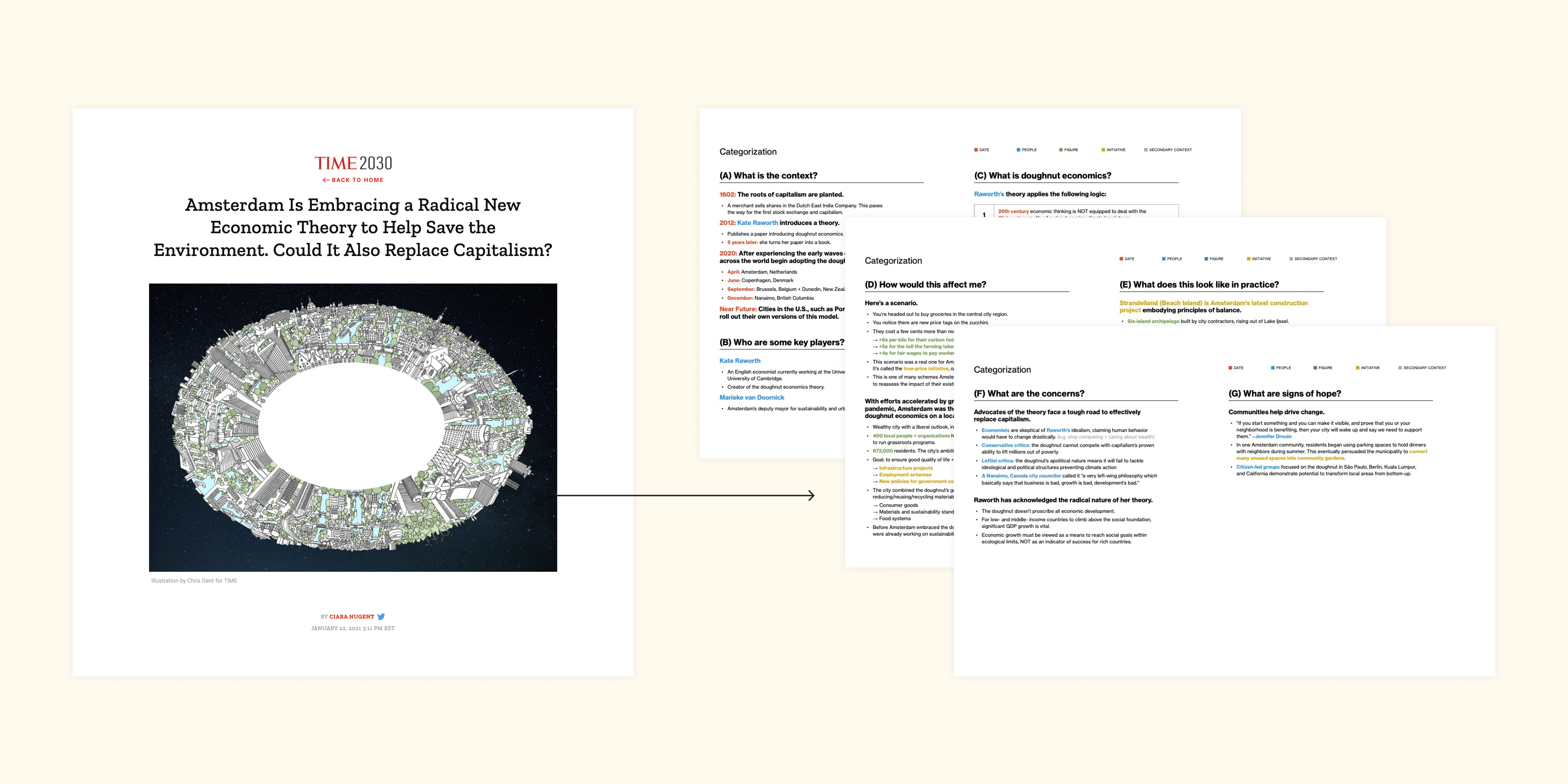Screen dimensions: 1568x784
Task: Follow the Back to Home link
Action: (x=353, y=180)
